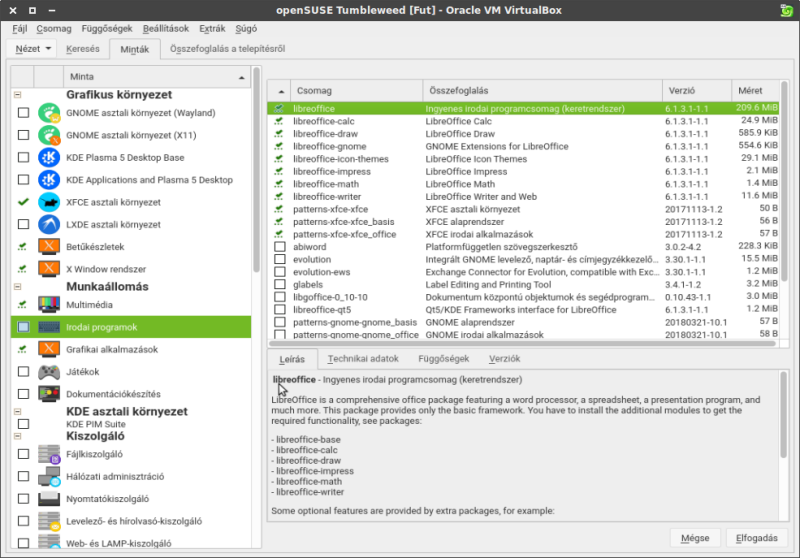This screenshot has height=558, width=800.
Task: Click the description pane vertical scrollbar
Action: point(783,416)
